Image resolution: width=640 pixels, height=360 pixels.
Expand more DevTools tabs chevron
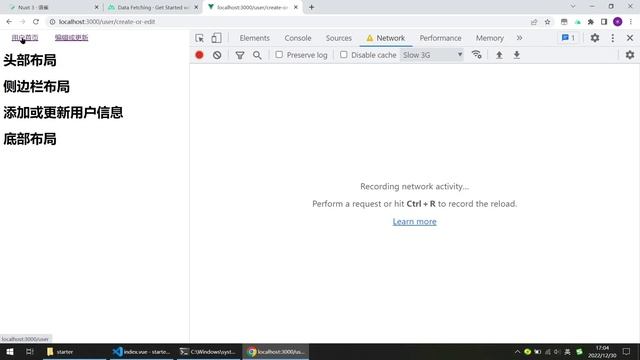pyautogui.click(x=519, y=38)
